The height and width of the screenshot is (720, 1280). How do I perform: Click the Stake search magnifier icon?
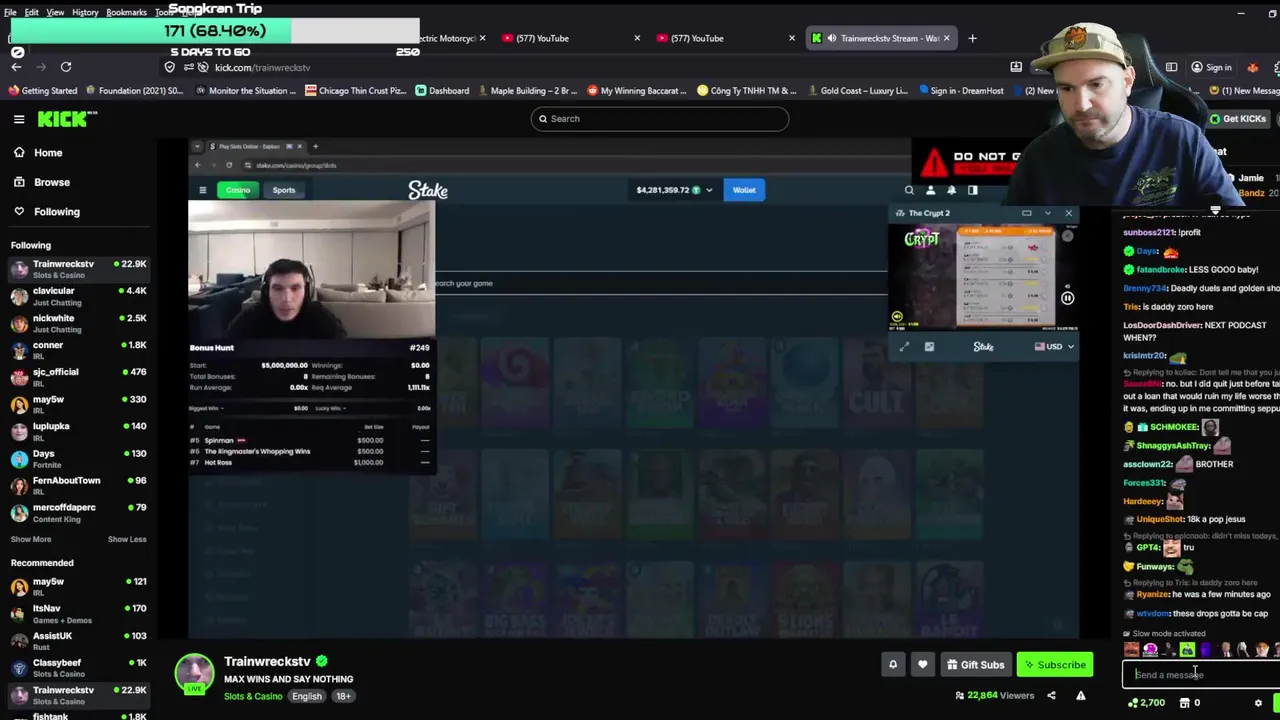tap(909, 190)
